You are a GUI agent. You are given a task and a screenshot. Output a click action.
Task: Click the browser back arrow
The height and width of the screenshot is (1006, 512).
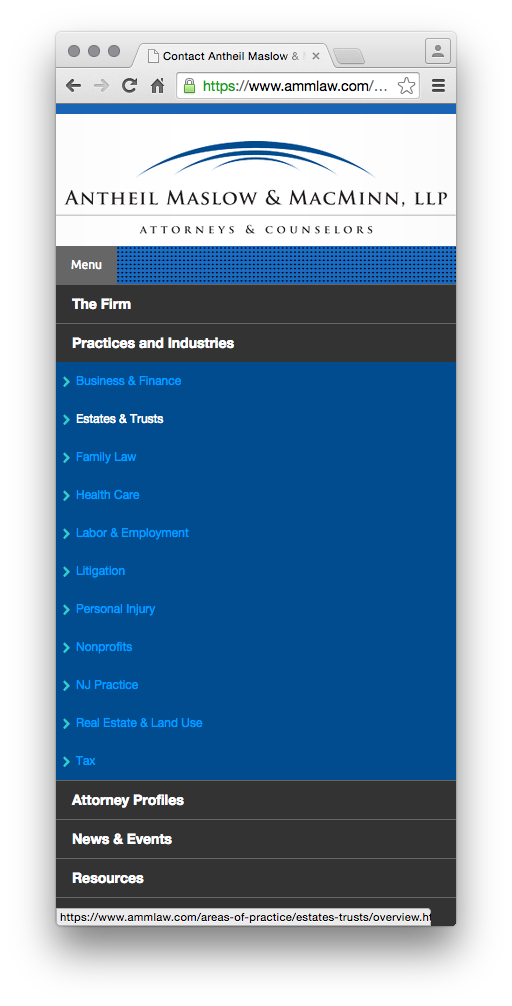point(73,86)
